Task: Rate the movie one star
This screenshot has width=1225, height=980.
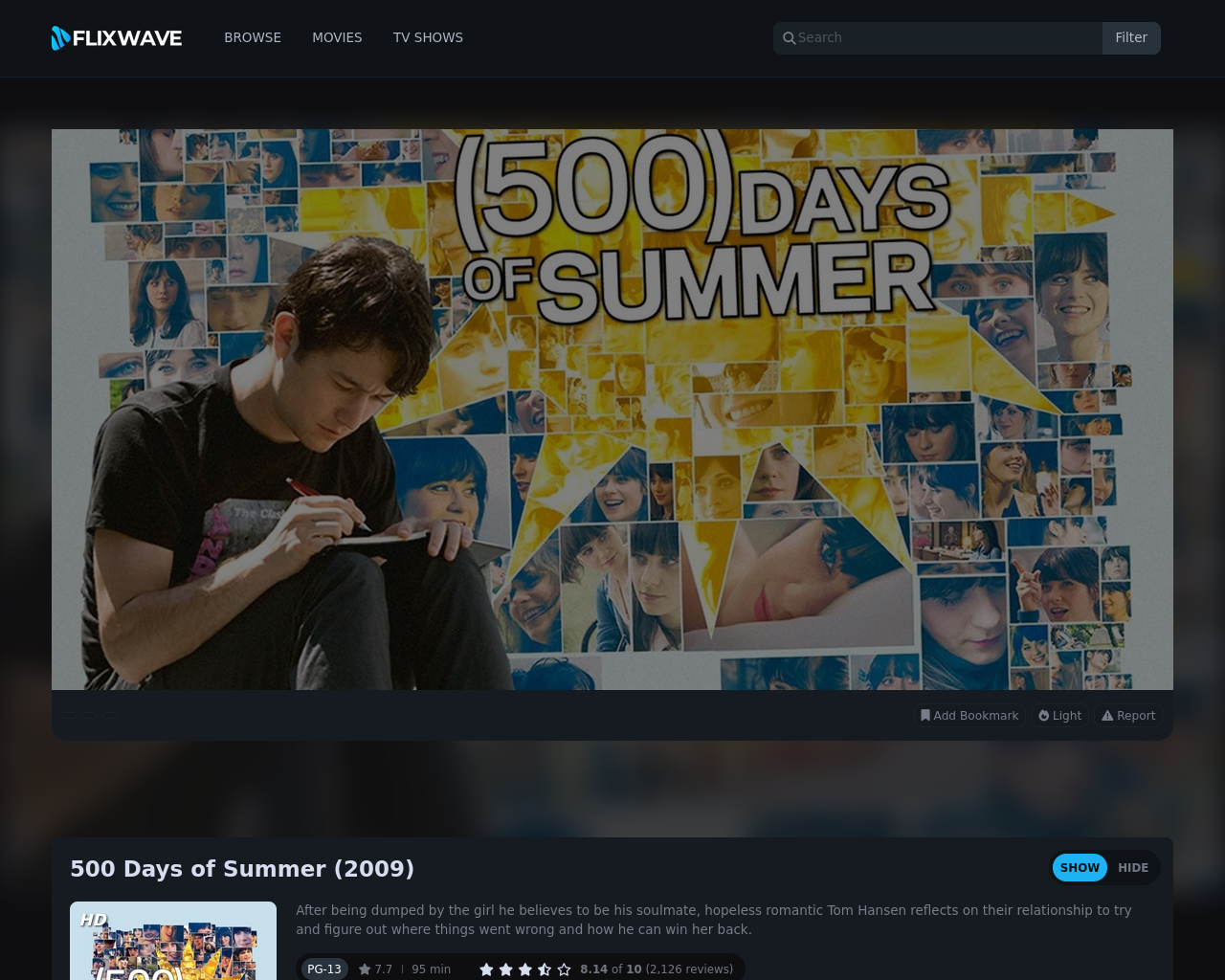Action: 486,969
